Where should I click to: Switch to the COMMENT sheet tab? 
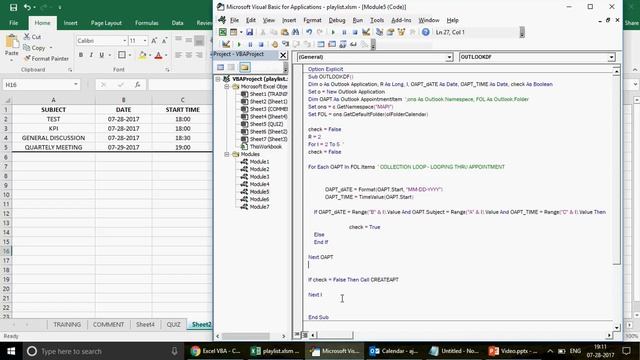pyautogui.click(x=108, y=324)
